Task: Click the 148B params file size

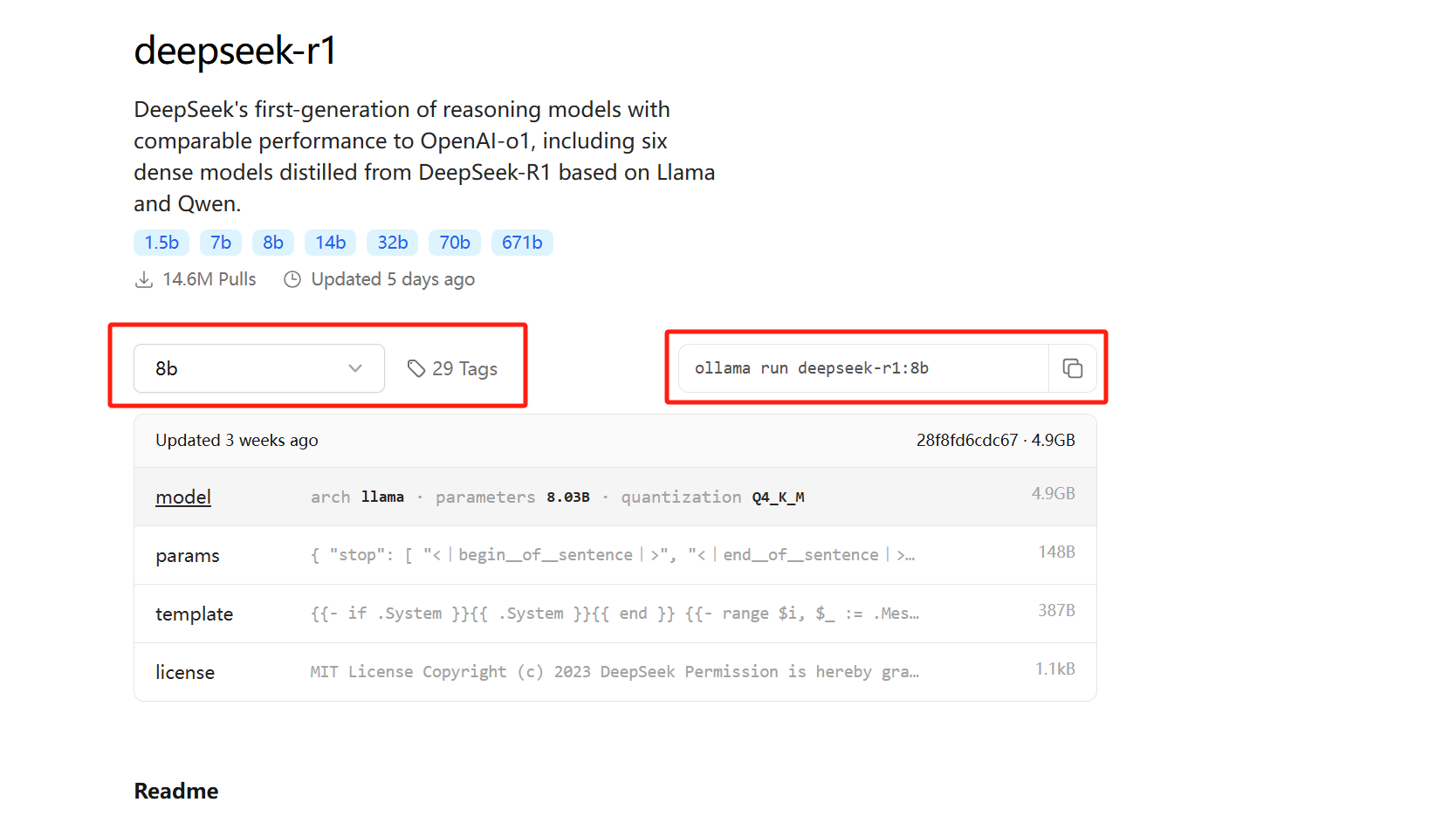Action: pos(1056,552)
